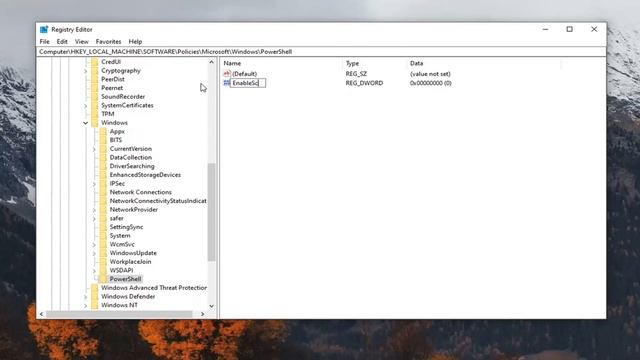Screen dimensions: 640x360
Task: Expand the WcmSvc key
Action: coord(94,245)
